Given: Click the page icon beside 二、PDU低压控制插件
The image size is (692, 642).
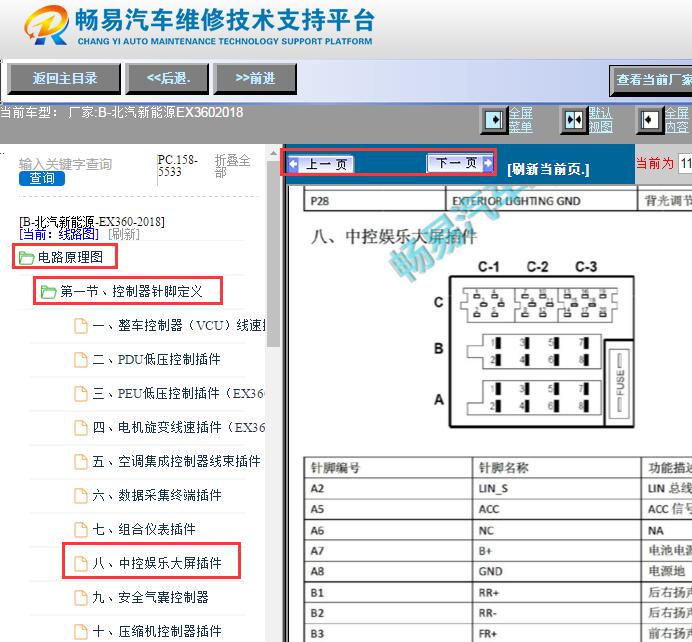Looking at the screenshot, I should (x=80, y=360).
